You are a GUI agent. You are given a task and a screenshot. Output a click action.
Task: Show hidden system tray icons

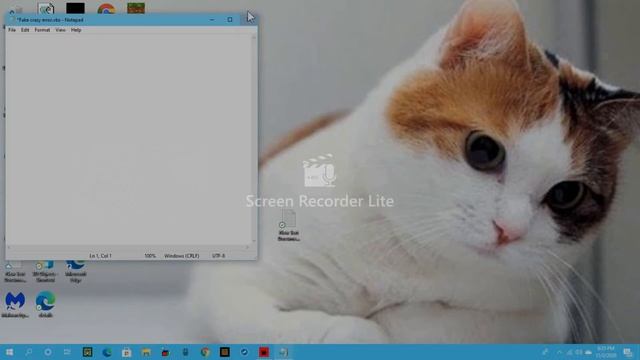559,352
